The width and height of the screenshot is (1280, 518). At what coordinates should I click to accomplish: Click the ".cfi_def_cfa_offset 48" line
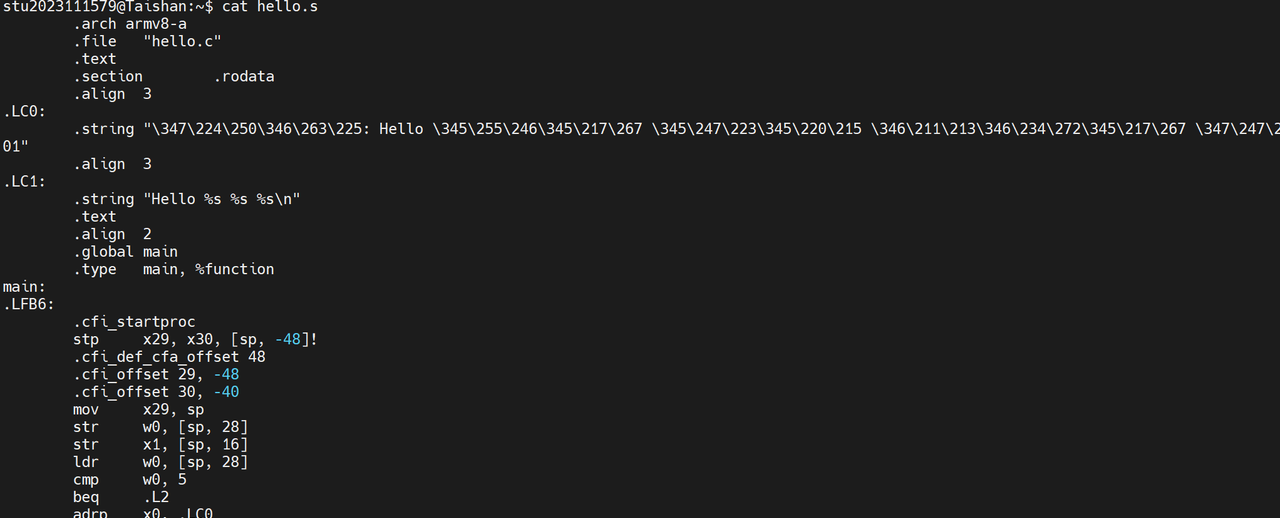point(169,356)
